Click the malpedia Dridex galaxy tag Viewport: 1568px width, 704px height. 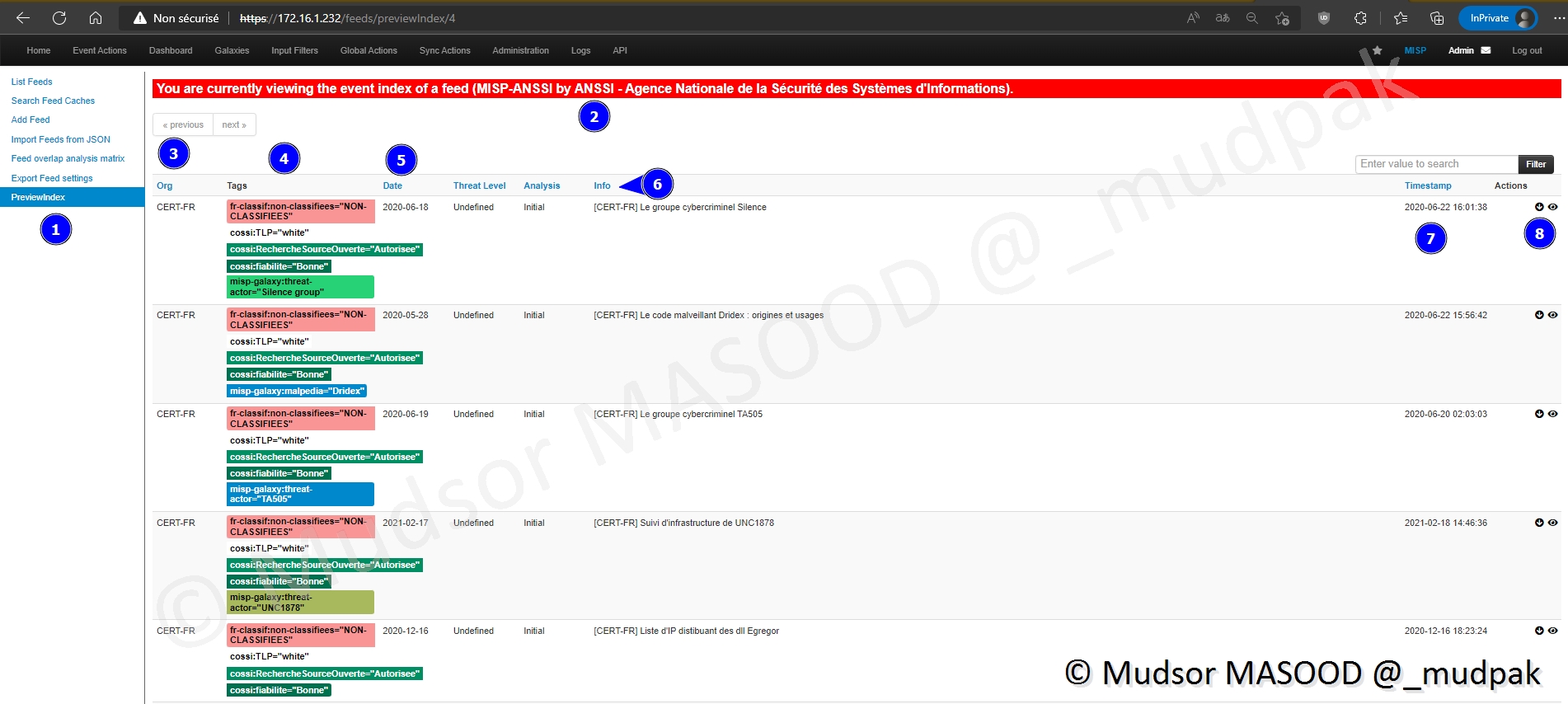tap(297, 391)
